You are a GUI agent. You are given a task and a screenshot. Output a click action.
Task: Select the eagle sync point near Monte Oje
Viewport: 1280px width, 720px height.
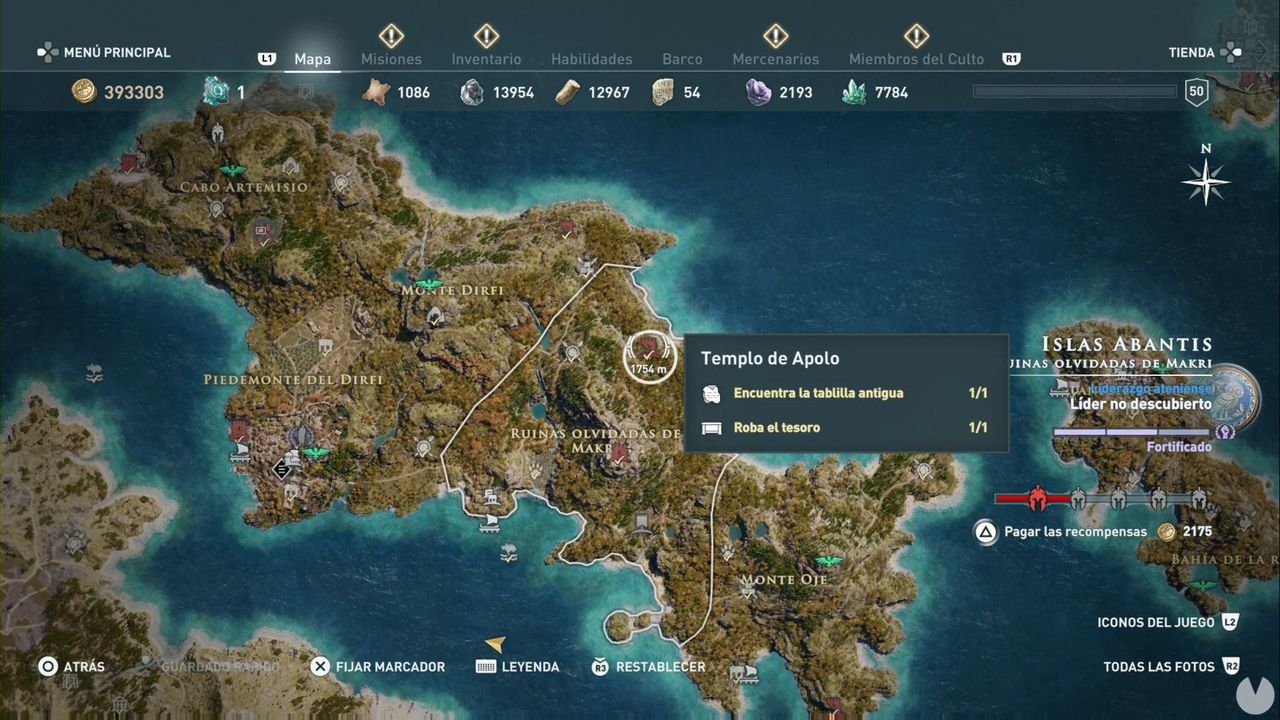coord(827,560)
